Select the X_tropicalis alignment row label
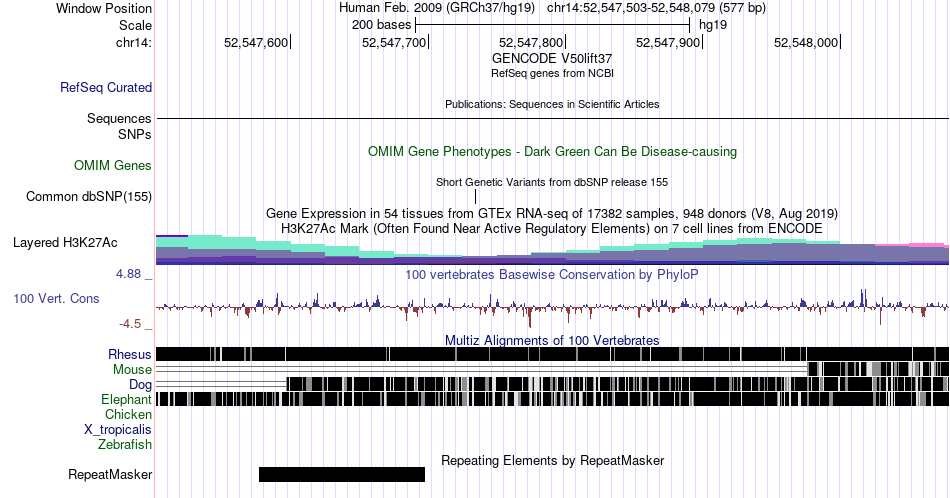 (x=118, y=430)
